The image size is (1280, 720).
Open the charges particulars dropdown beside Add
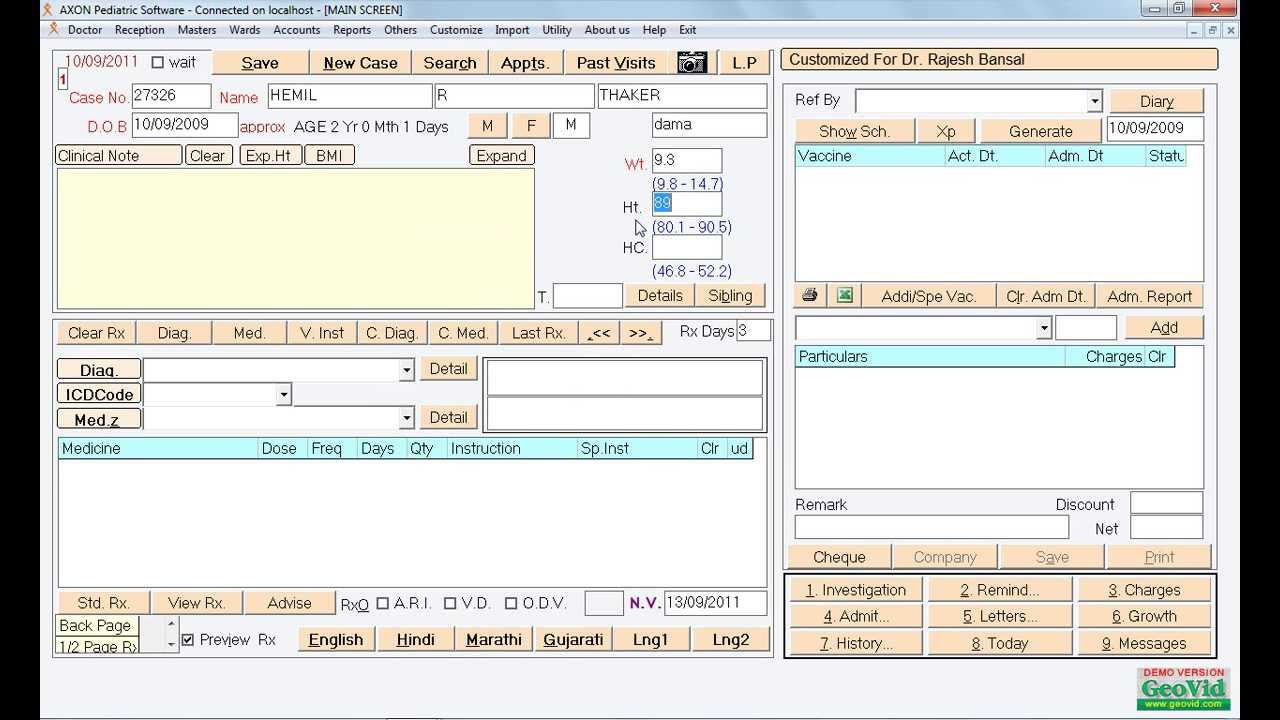click(x=1044, y=328)
